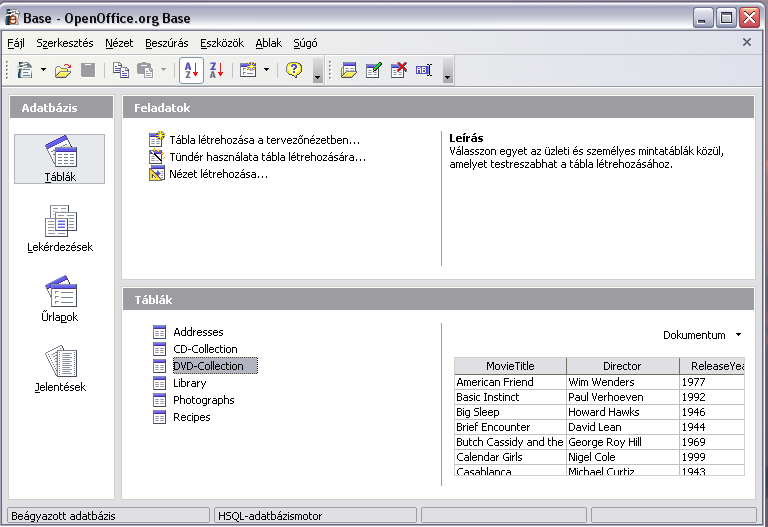Screen dimensions: 768x527
Task: Open the Beszúrás menu
Action: pos(166,43)
